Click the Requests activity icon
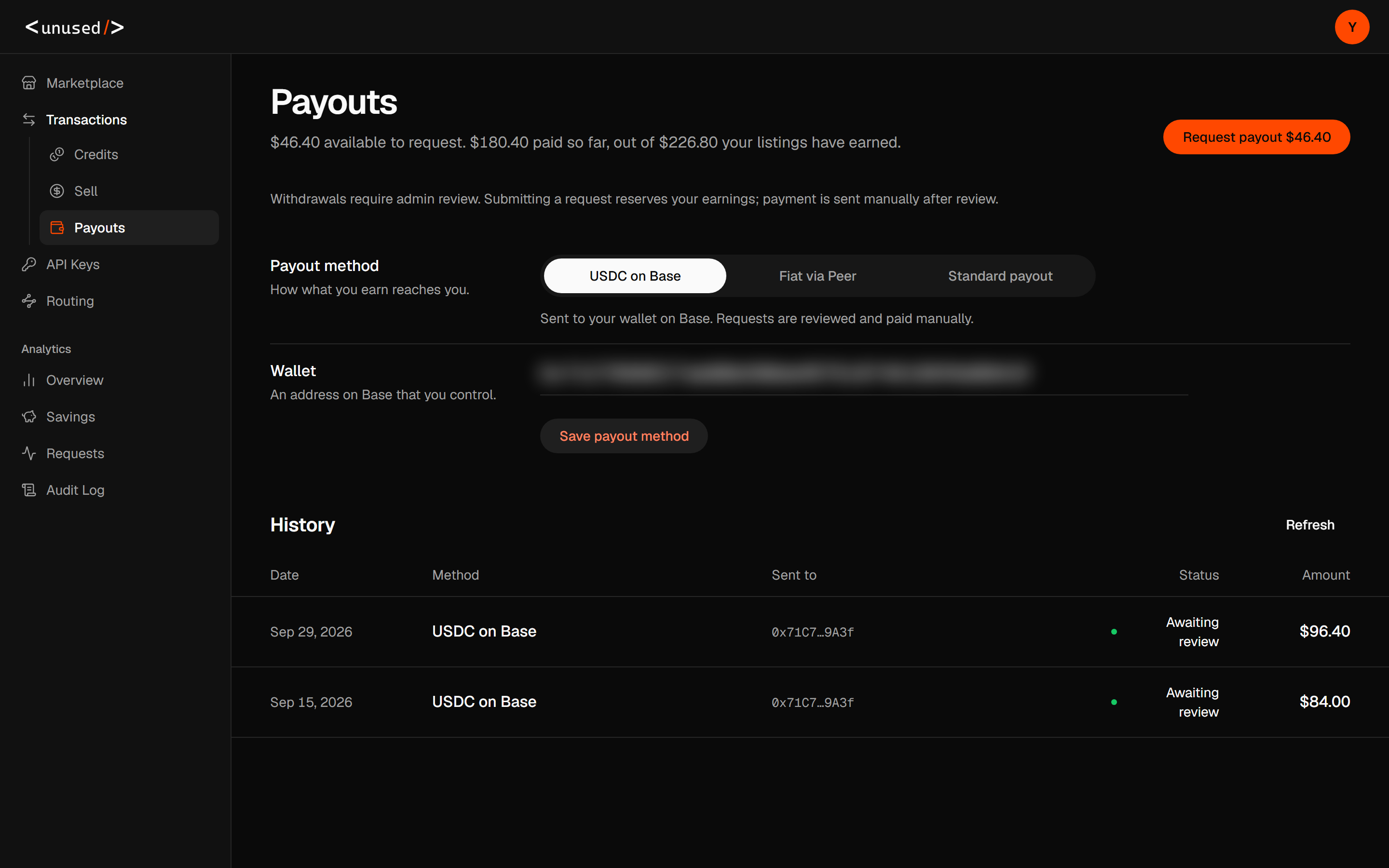Viewport: 1389px width, 868px height. point(29,453)
